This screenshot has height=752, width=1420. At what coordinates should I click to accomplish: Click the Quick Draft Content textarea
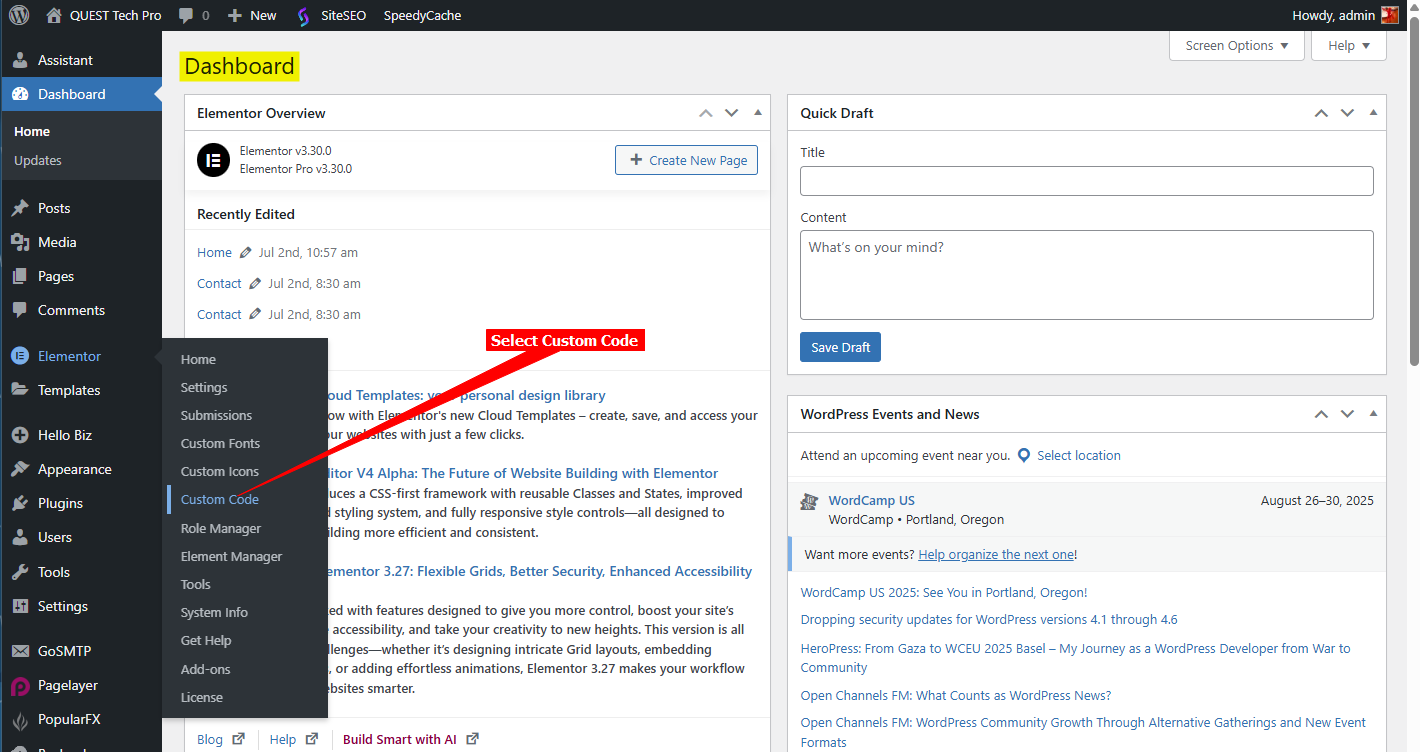[1087, 275]
